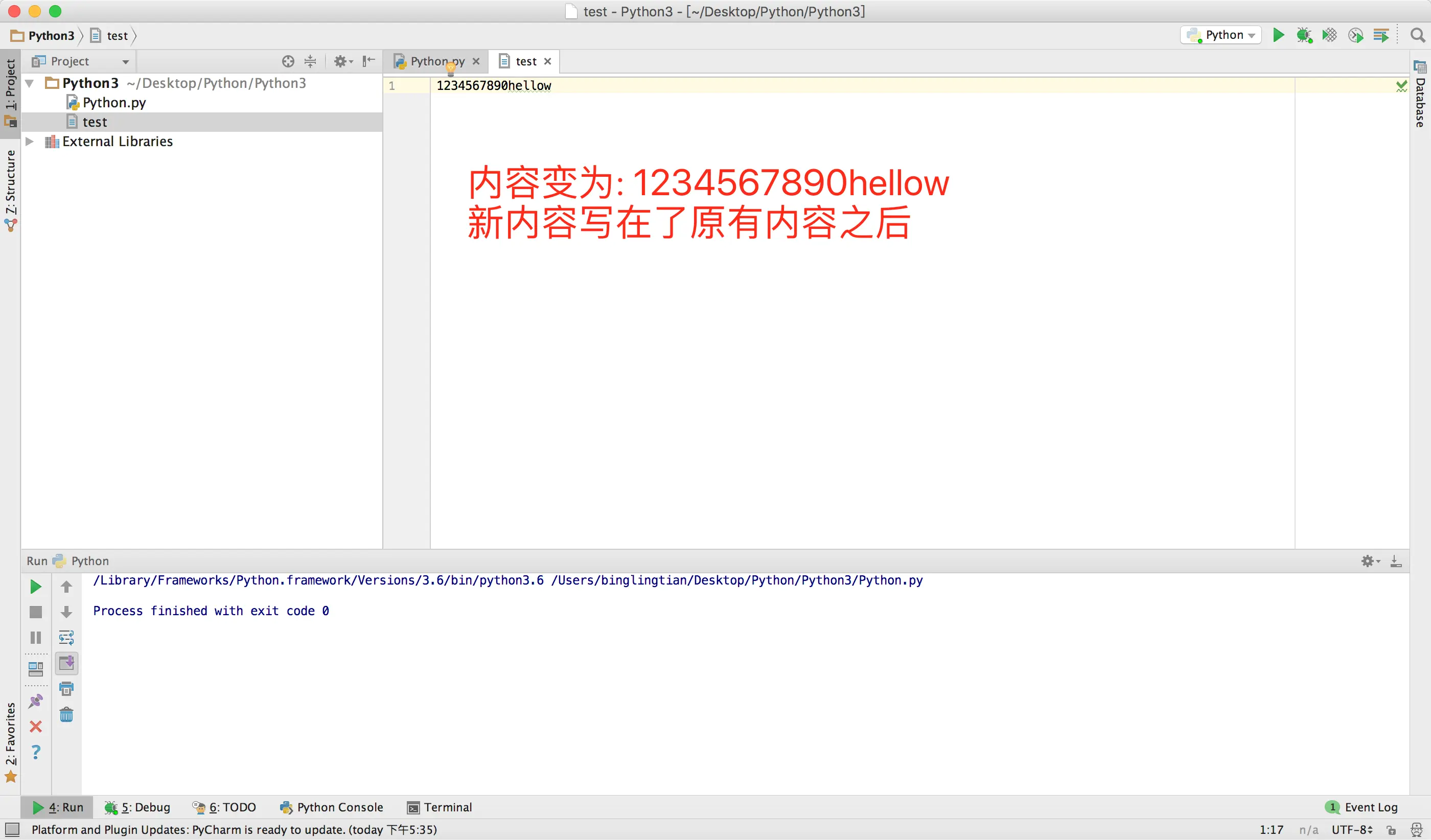Stop the process with the Stop square icon
Image resolution: width=1431 pixels, height=840 pixels.
[x=35, y=612]
